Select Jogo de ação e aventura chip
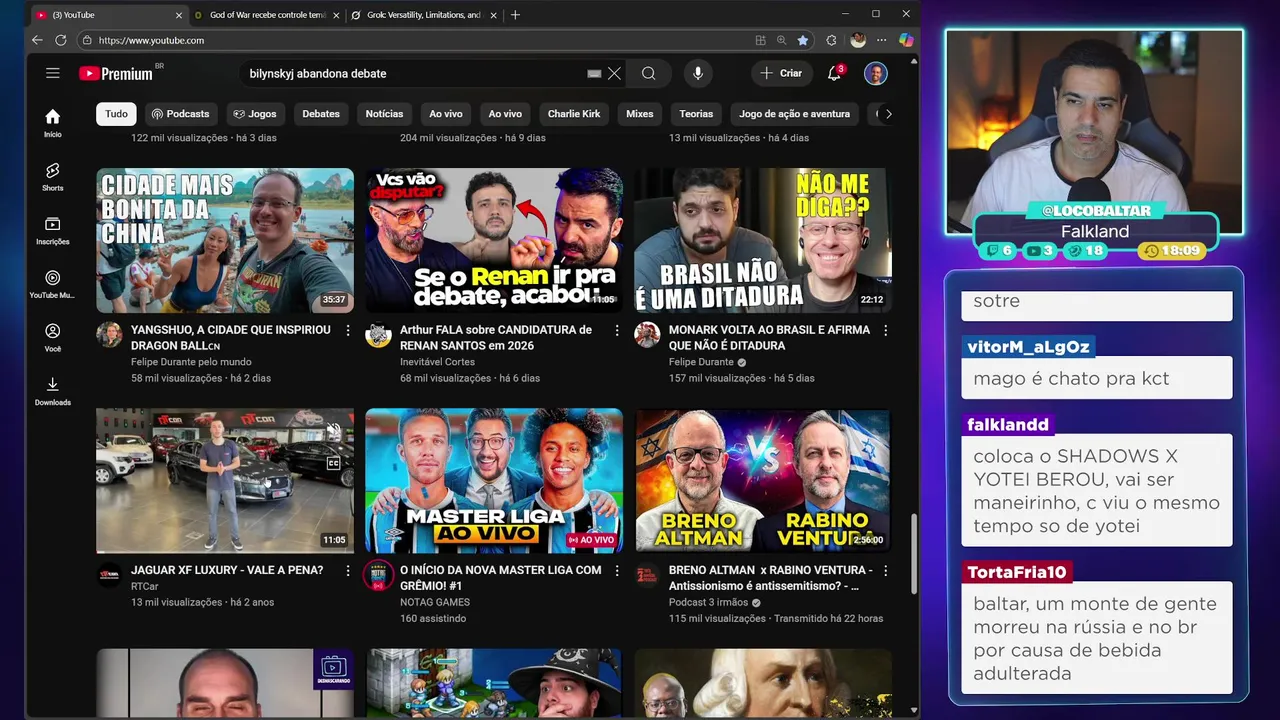 pyautogui.click(x=794, y=114)
